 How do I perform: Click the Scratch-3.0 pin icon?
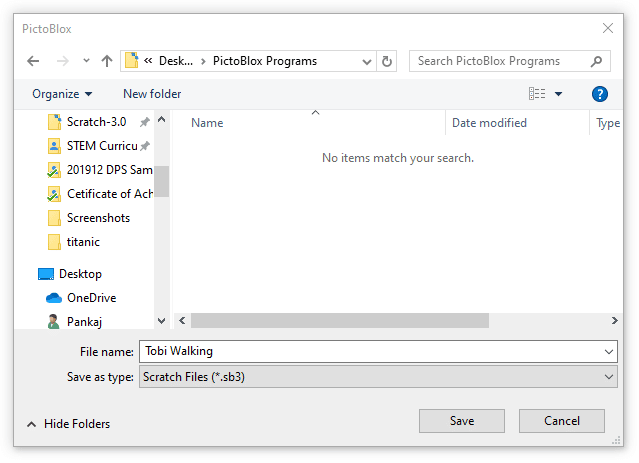point(145,122)
